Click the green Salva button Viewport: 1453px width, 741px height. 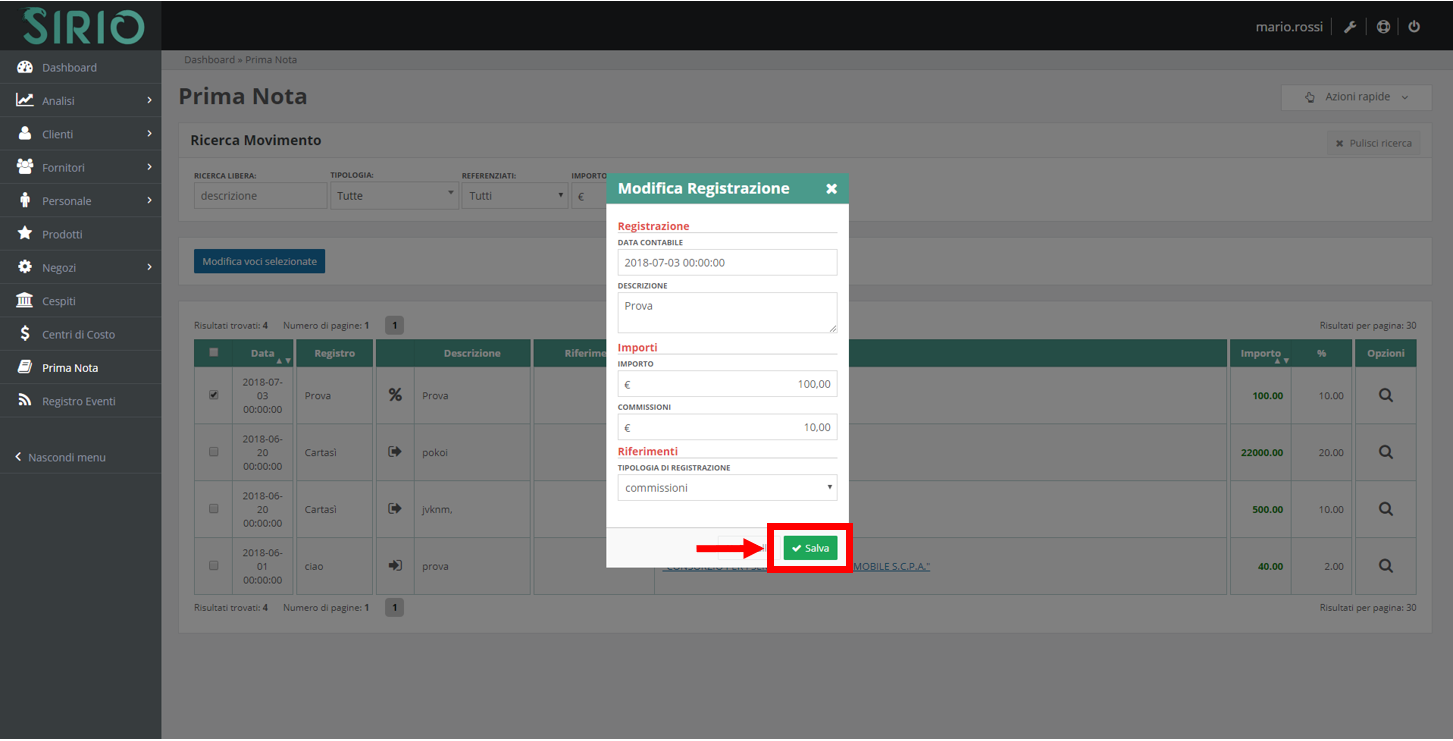(810, 549)
